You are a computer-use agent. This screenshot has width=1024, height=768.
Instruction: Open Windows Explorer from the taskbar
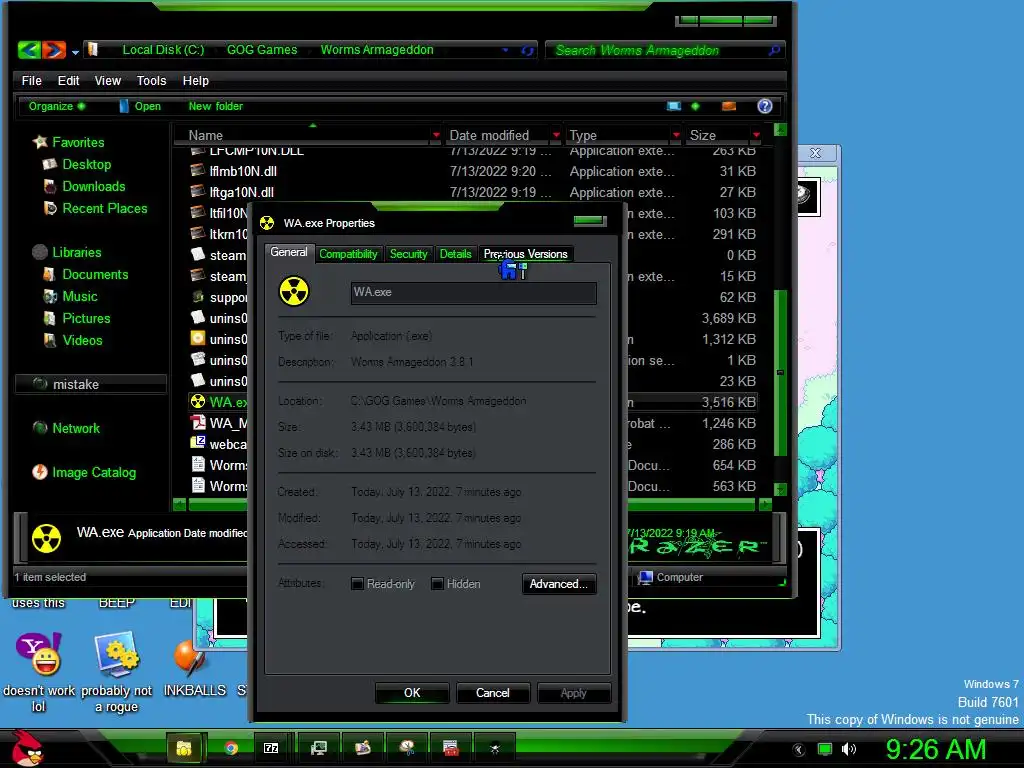184,748
